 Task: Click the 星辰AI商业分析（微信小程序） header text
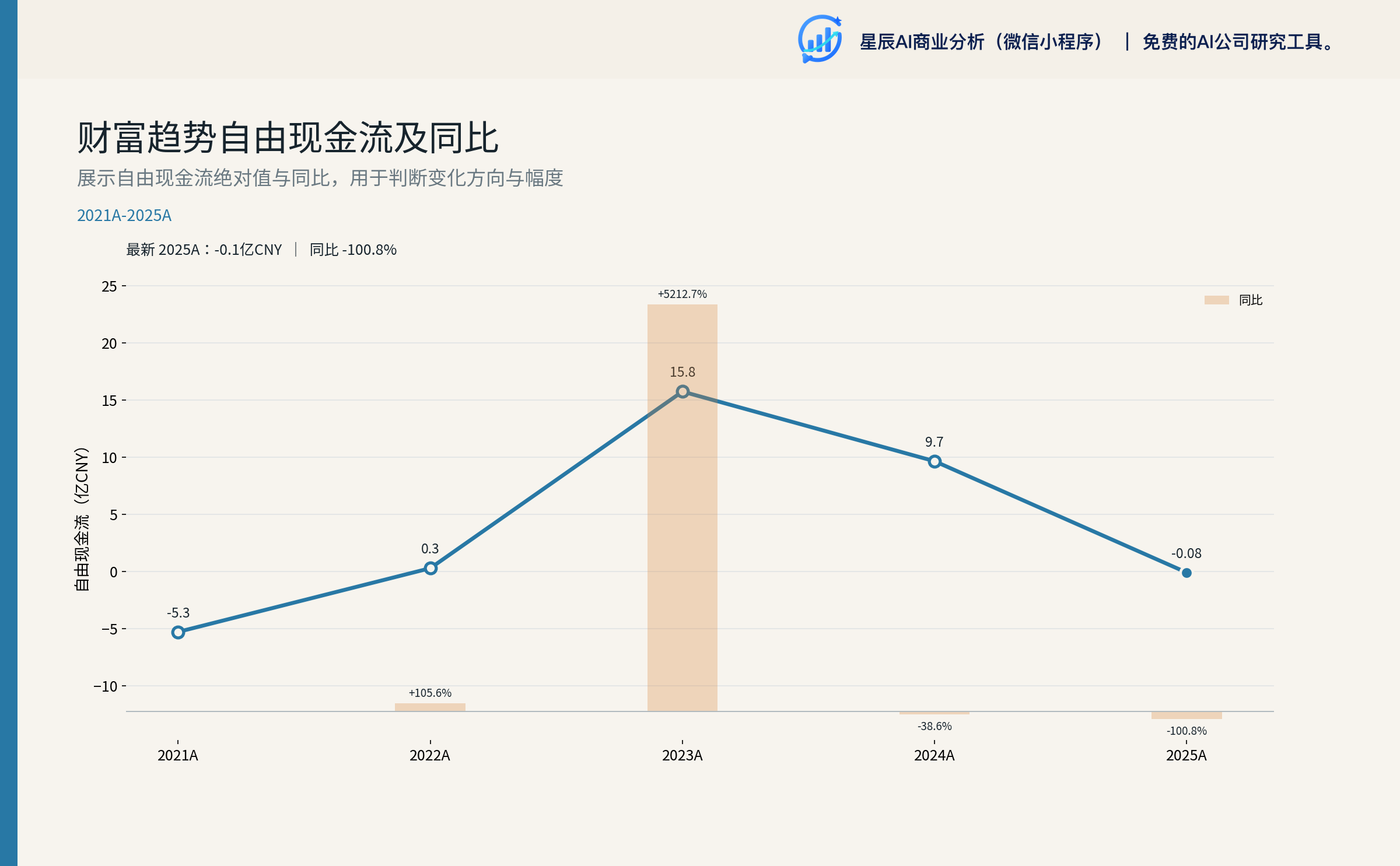click(x=982, y=42)
